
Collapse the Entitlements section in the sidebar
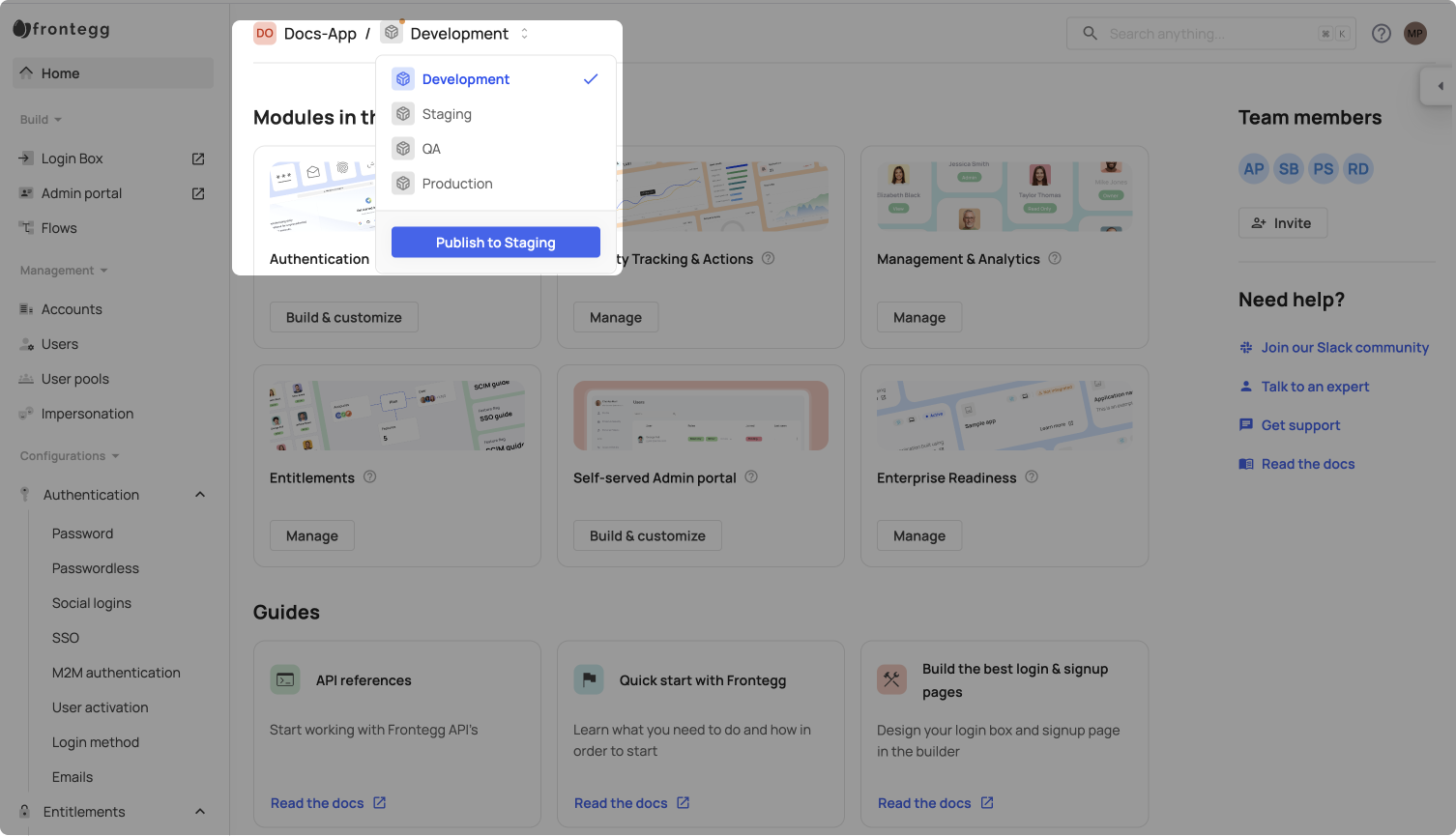pyautogui.click(x=199, y=811)
